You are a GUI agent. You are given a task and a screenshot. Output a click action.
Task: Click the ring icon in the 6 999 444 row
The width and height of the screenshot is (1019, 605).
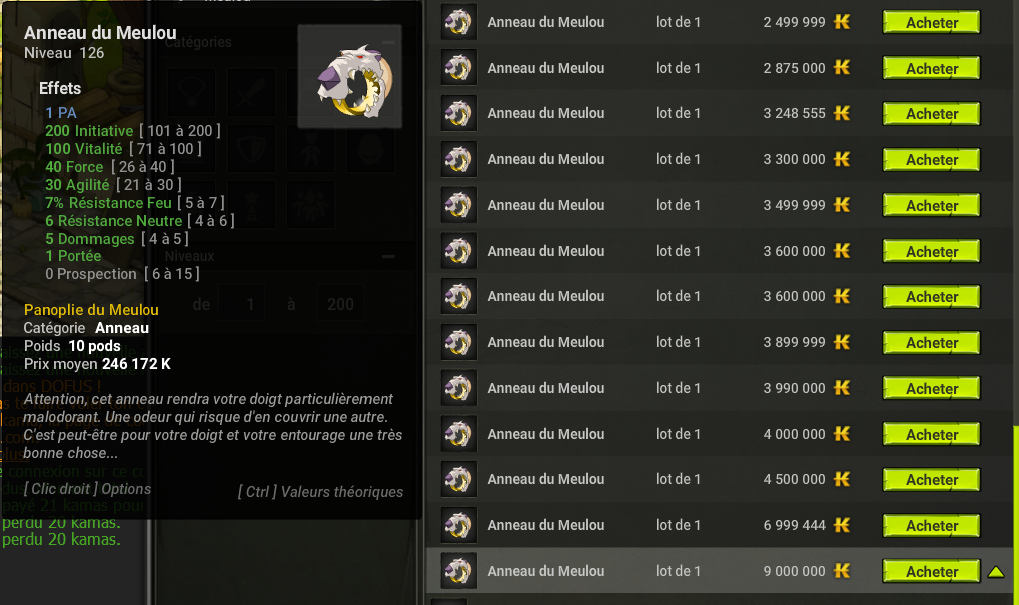(x=459, y=525)
